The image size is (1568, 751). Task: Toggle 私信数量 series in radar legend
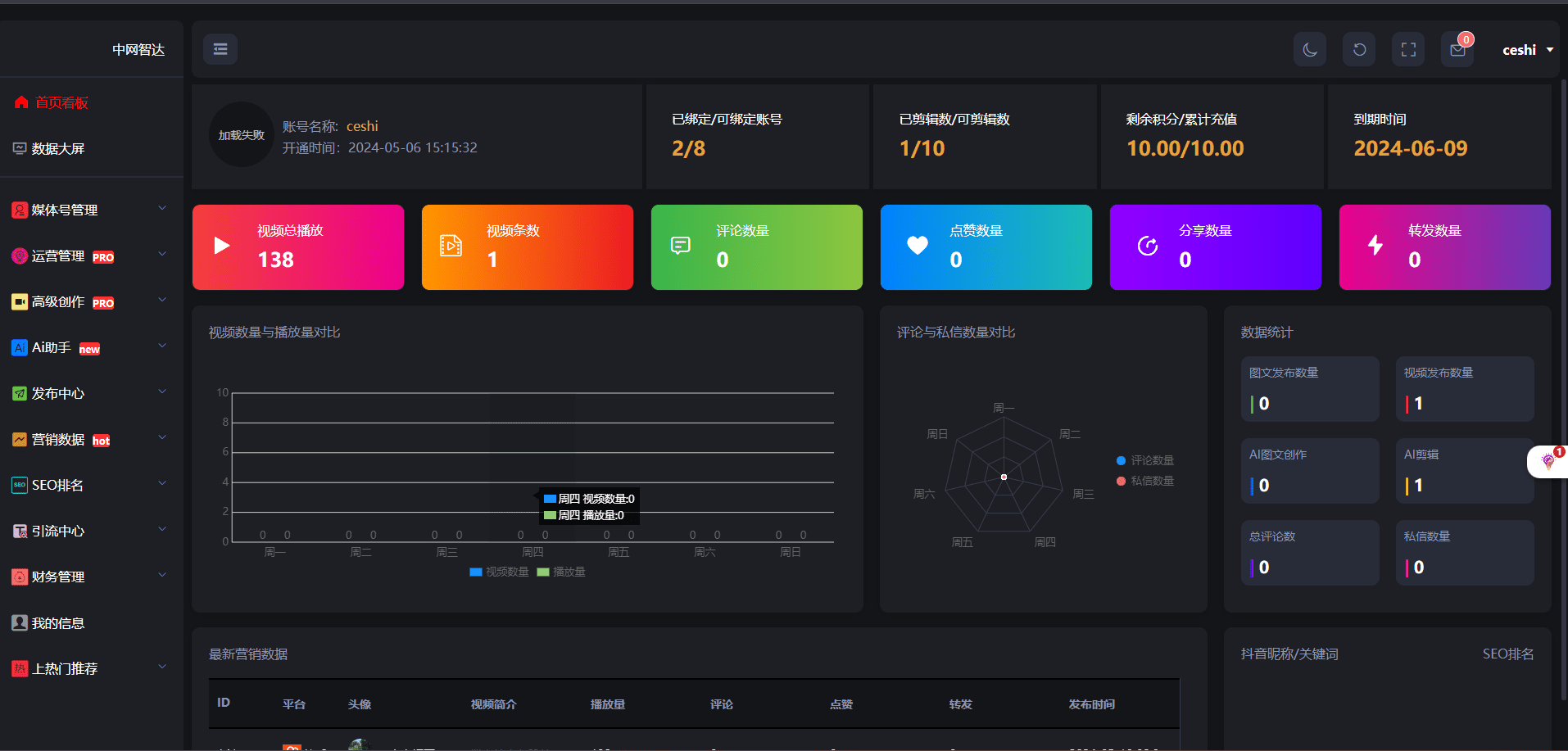[x=1145, y=481]
